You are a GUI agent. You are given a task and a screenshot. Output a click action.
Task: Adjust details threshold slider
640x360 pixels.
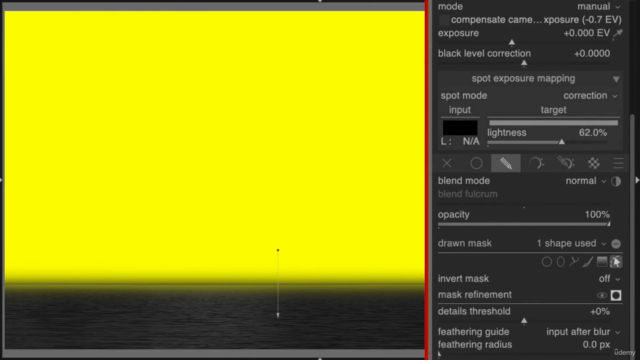pos(524,321)
